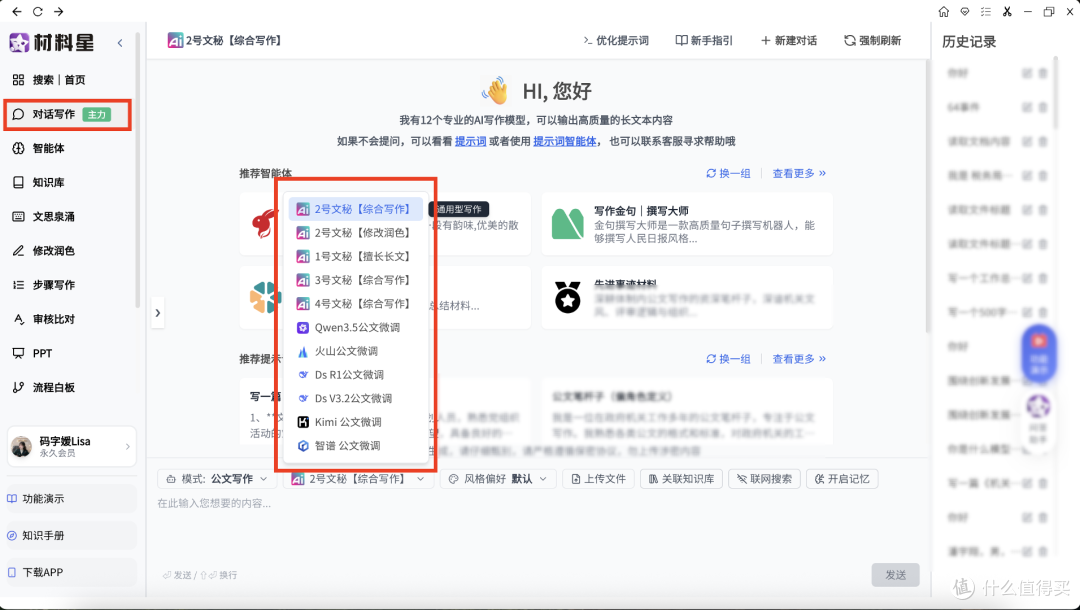Click 换一组 next to 推荐智能体

click(x=728, y=173)
